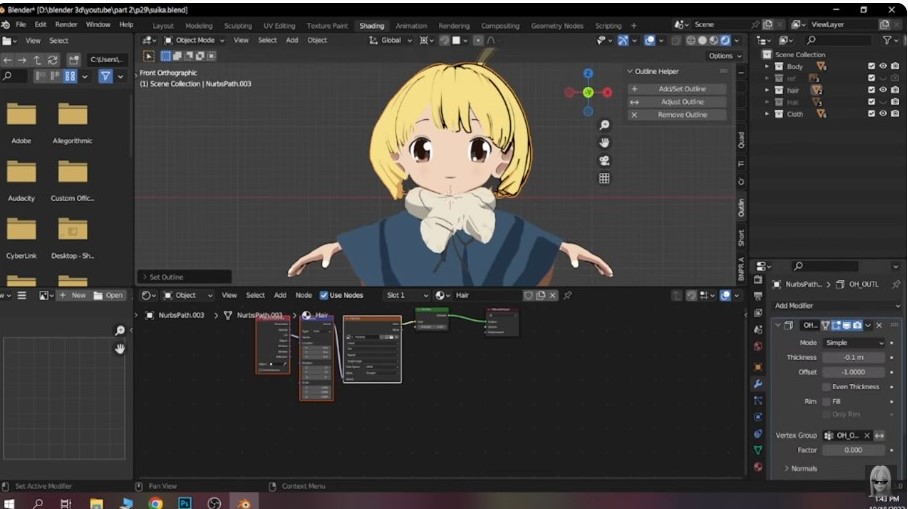Viewport: 908px width, 509px height.
Task: Click Adjust Outline button
Action: point(676,102)
